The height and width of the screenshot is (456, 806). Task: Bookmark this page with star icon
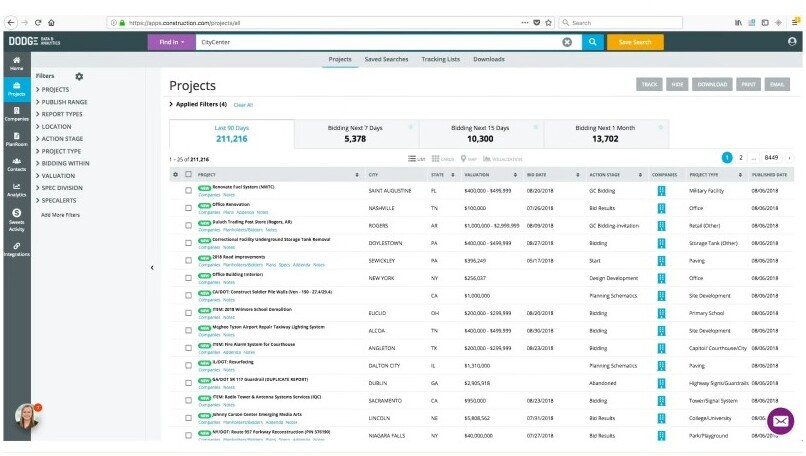pos(548,23)
